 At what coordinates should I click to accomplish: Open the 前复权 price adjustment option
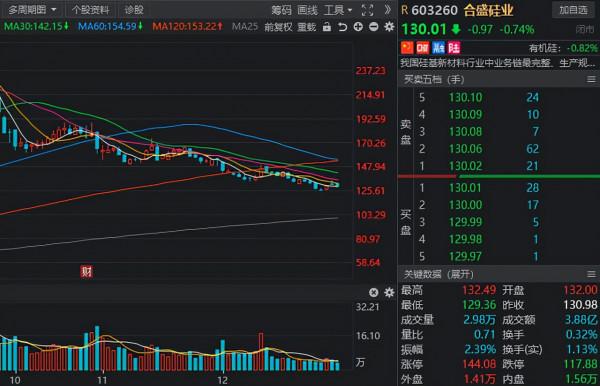click(278, 27)
